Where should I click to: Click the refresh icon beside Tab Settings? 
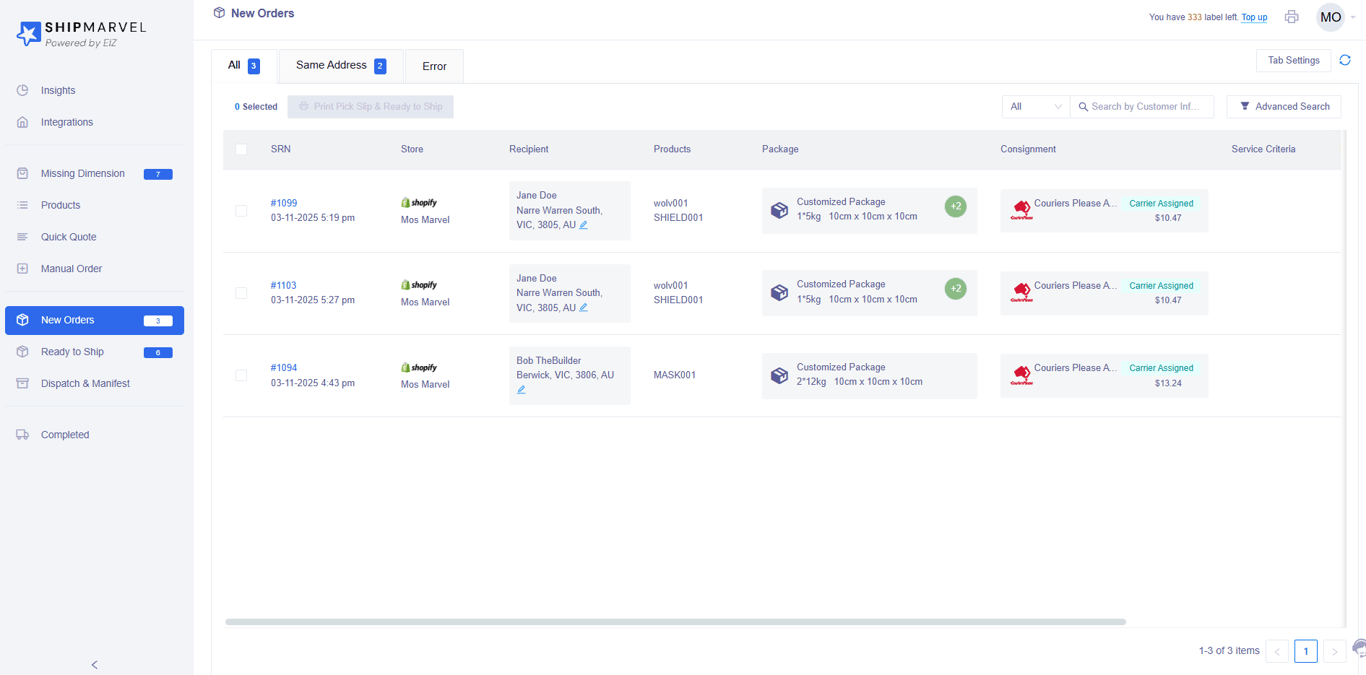(x=1345, y=60)
